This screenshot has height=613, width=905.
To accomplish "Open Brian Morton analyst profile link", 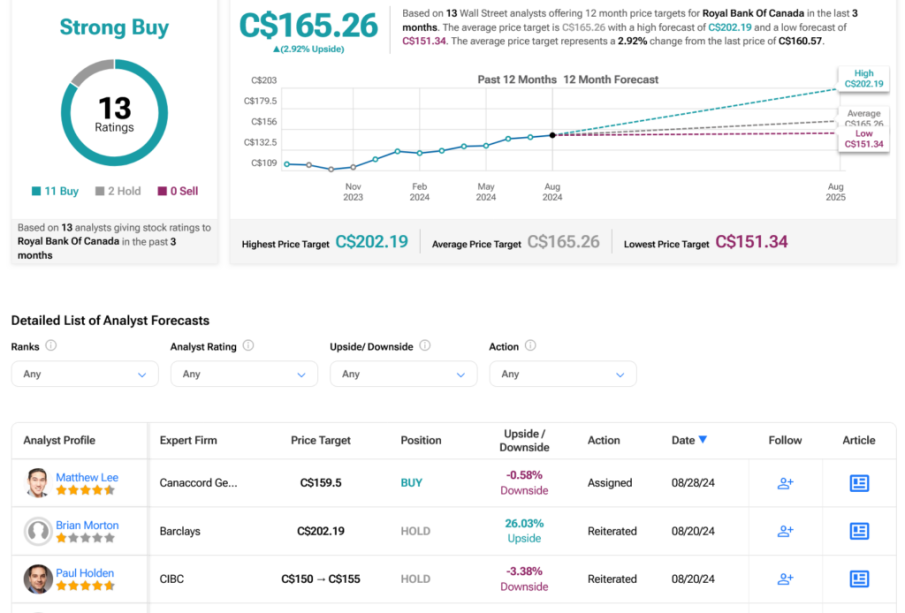I will 87,525.
